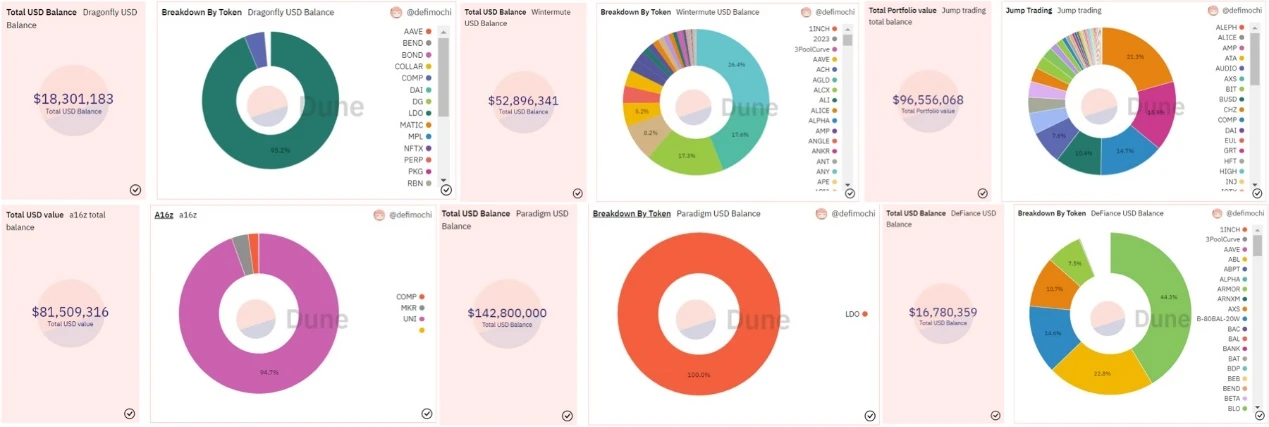Click down arrow of Wintermute legend scrollbar

[848, 184]
